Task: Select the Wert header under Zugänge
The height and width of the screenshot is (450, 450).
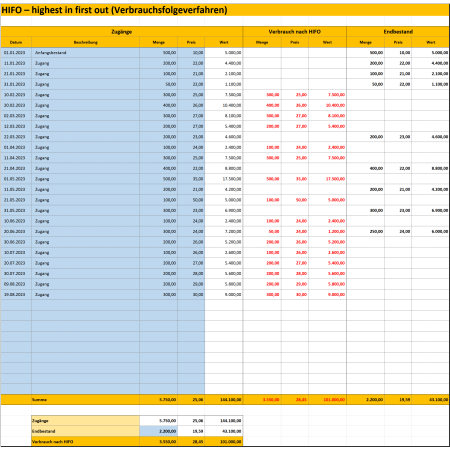Action: point(224,42)
